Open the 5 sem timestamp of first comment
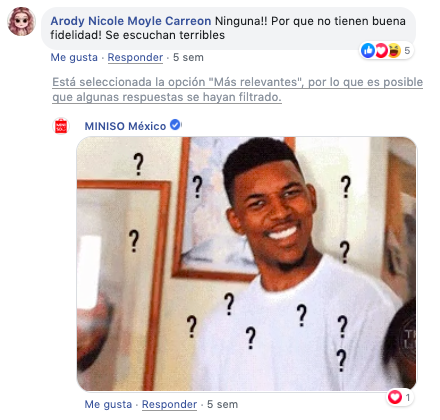The image size is (440, 420). click(188, 57)
